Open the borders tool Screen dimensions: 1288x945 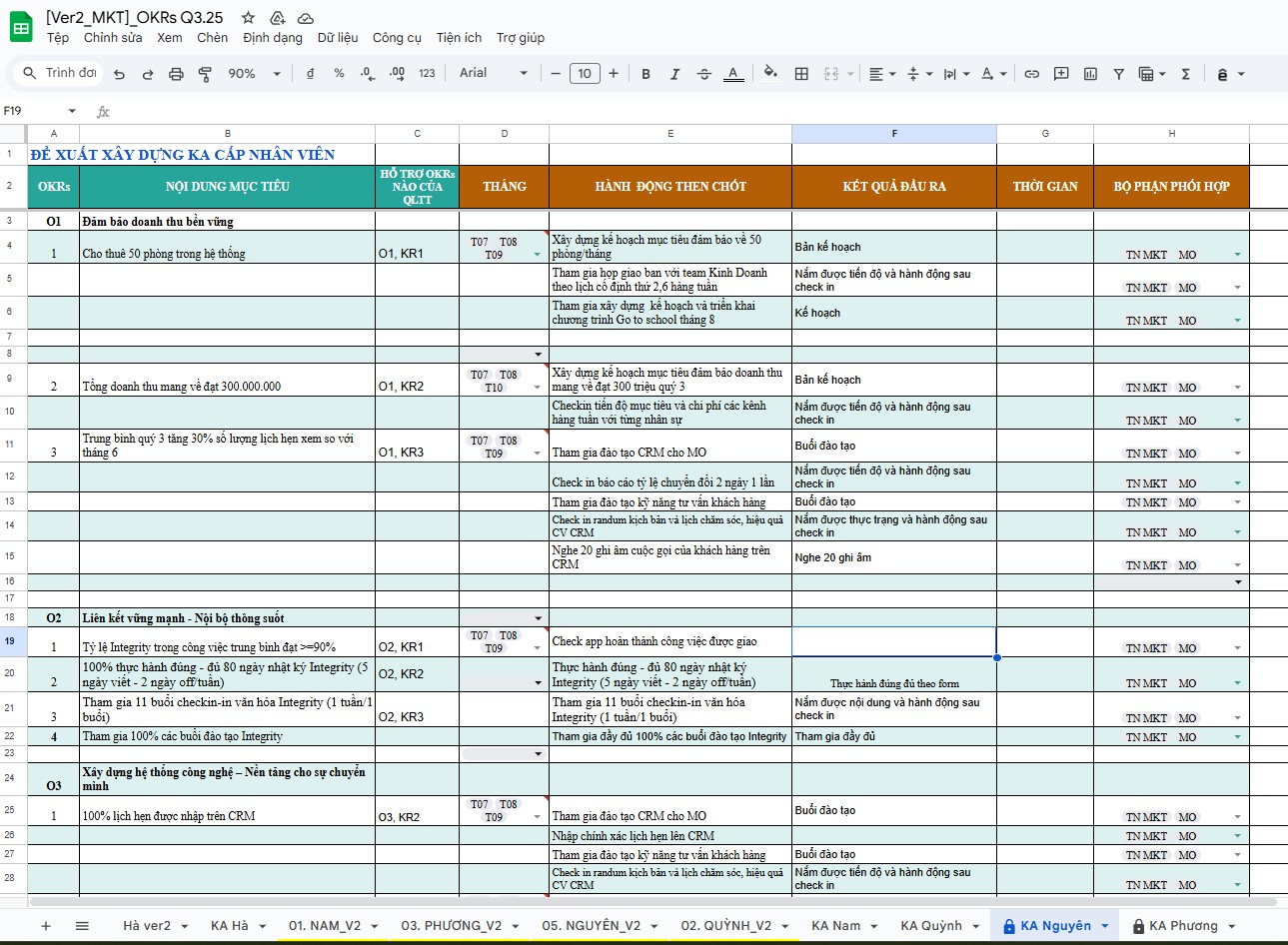click(801, 74)
